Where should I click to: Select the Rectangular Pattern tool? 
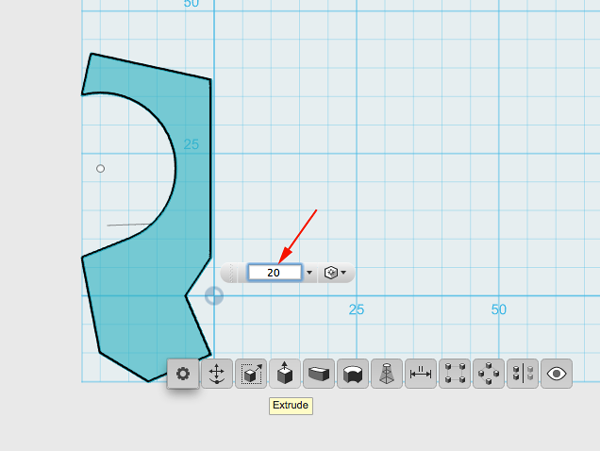(x=455, y=374)
